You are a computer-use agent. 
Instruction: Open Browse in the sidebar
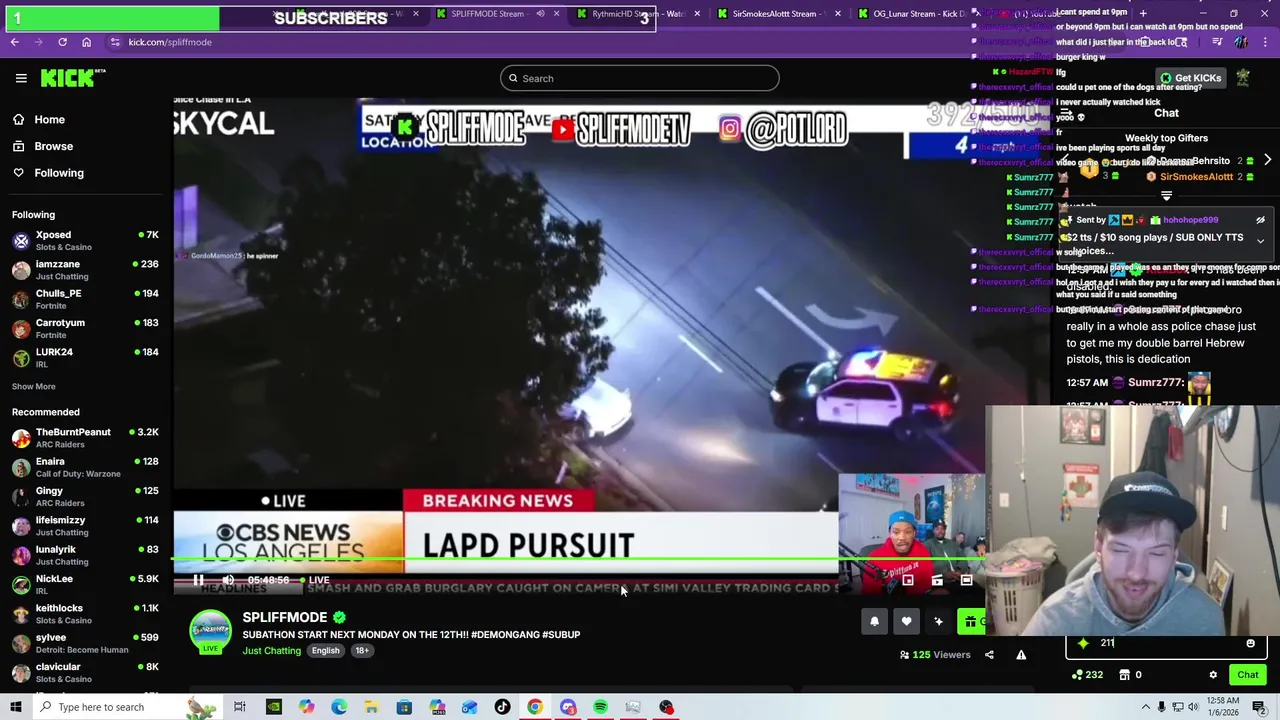tap(53, 146)
